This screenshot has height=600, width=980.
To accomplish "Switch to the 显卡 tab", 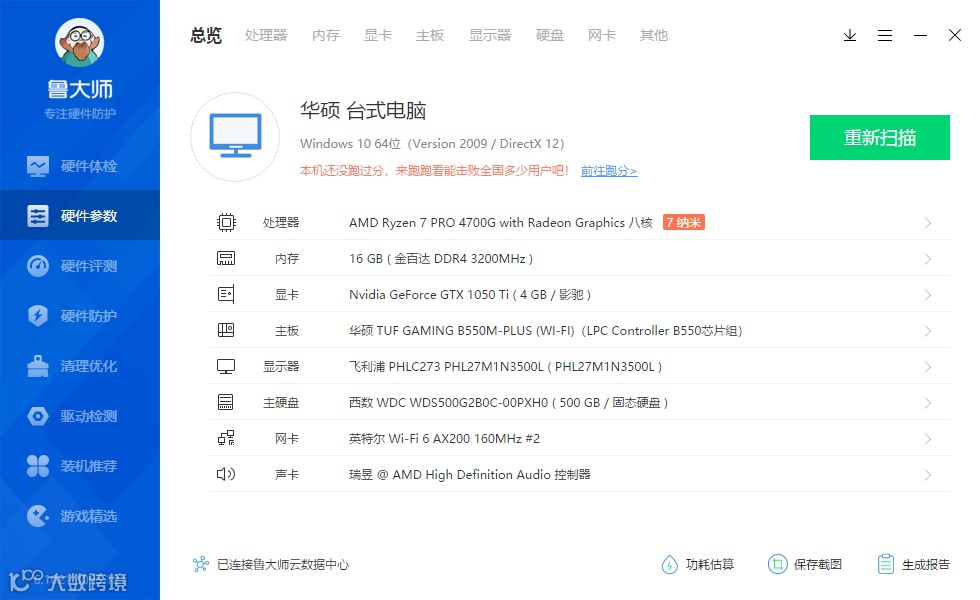I will coord(378,36).
